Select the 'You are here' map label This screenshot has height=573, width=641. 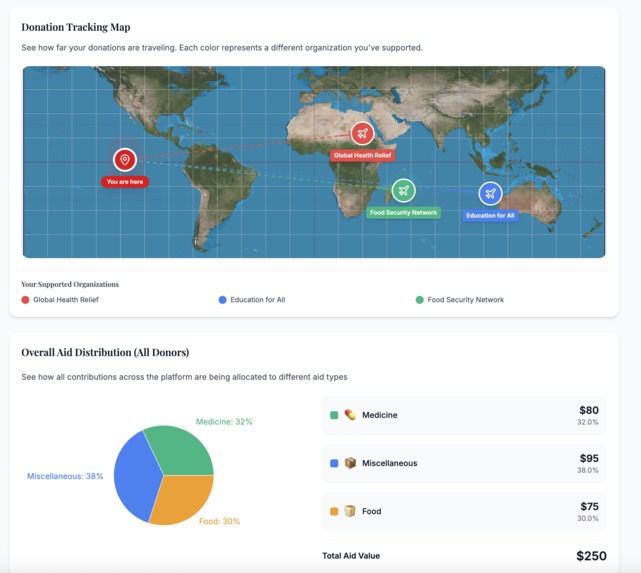[x=125, y=182]
